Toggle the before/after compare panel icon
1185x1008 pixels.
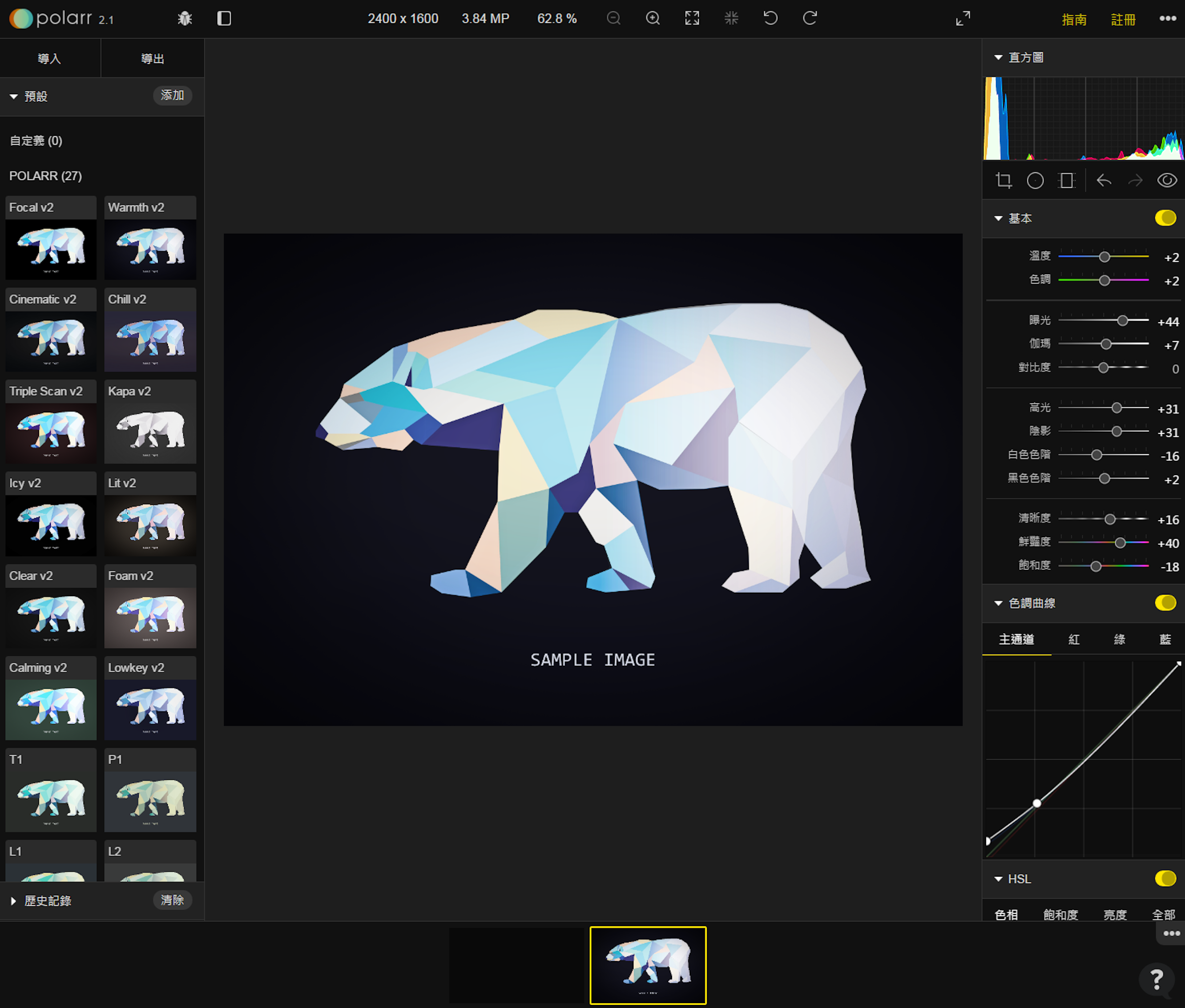point(224,19)
